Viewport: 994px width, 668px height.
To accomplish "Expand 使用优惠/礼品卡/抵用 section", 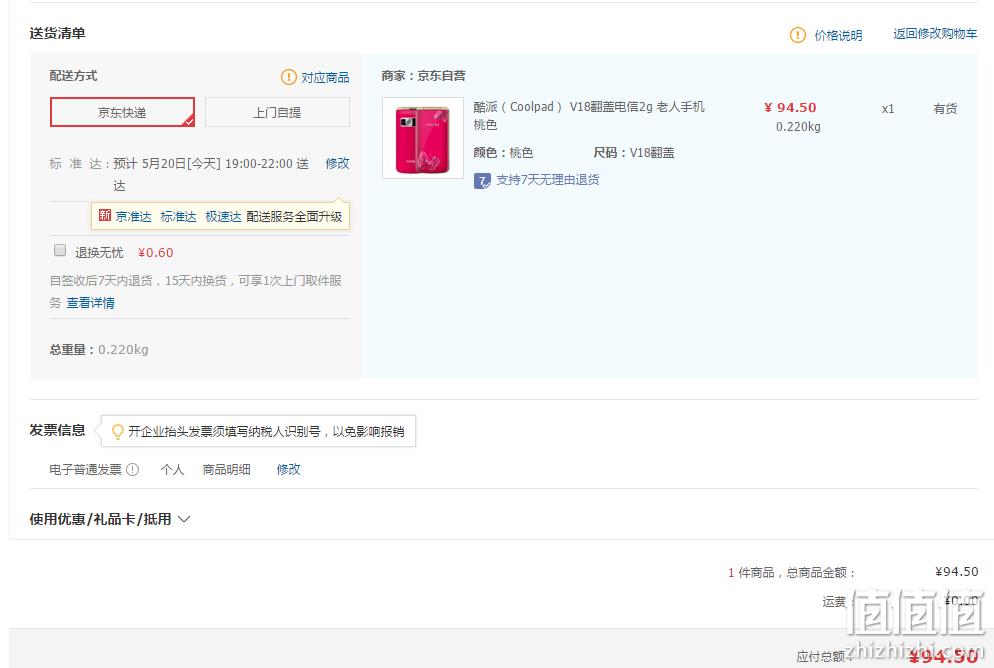I will (110, 519).
